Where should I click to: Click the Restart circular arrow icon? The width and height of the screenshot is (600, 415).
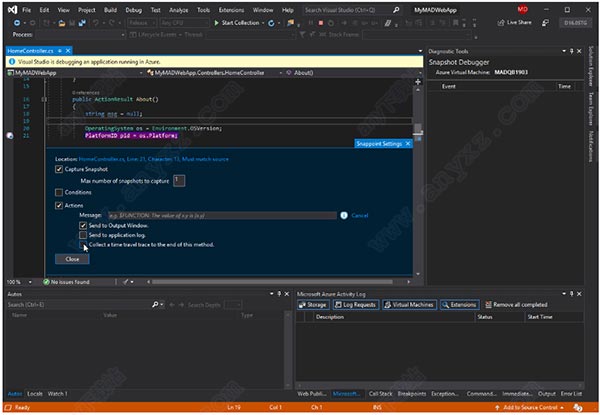point(271,23)
